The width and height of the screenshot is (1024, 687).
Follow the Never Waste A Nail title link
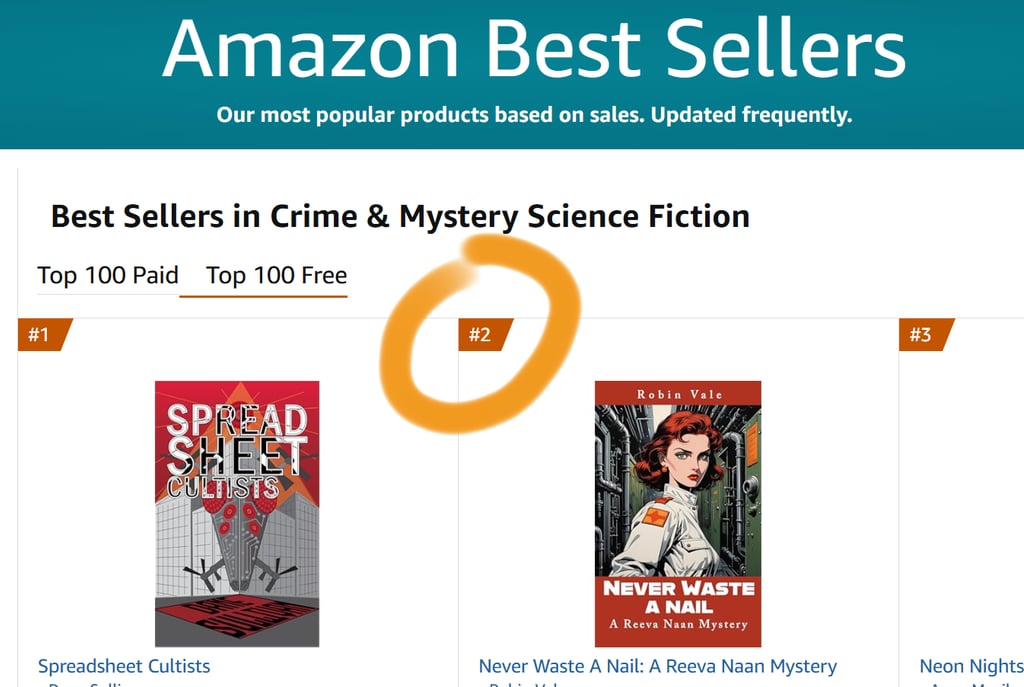tap(657, 666)
